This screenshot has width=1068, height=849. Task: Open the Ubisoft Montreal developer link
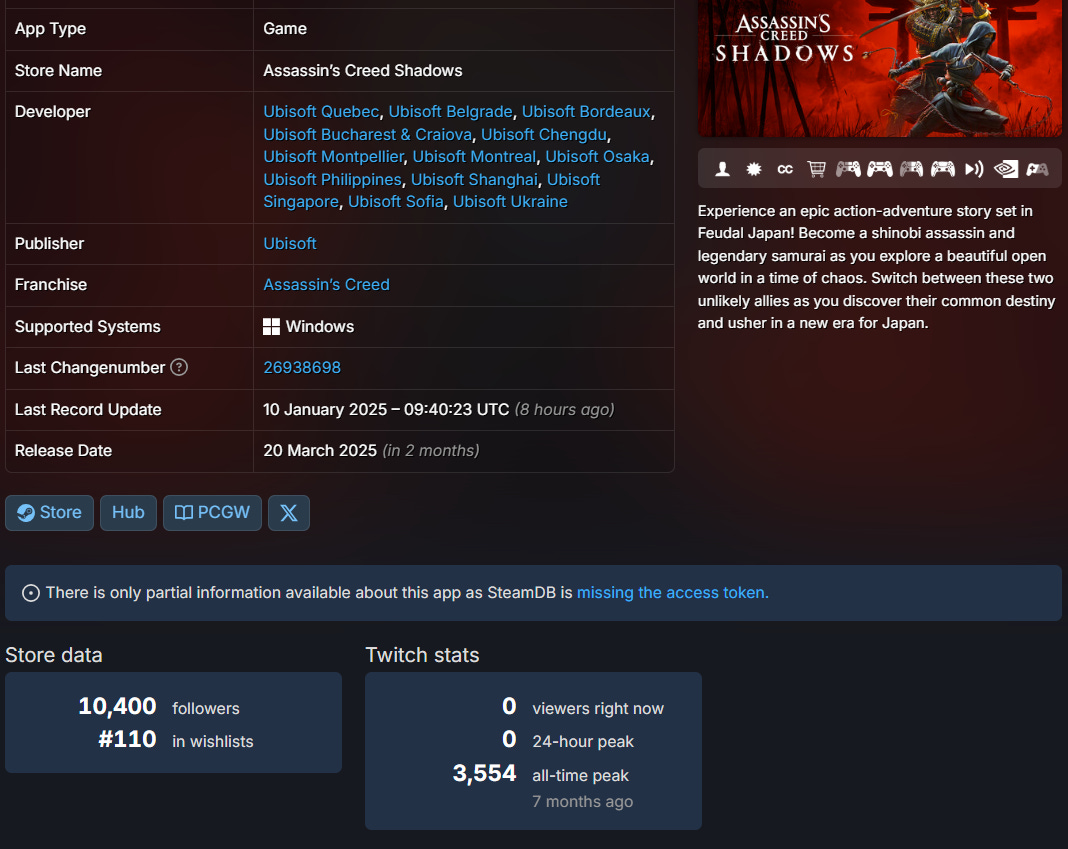(x=474, y=157)
